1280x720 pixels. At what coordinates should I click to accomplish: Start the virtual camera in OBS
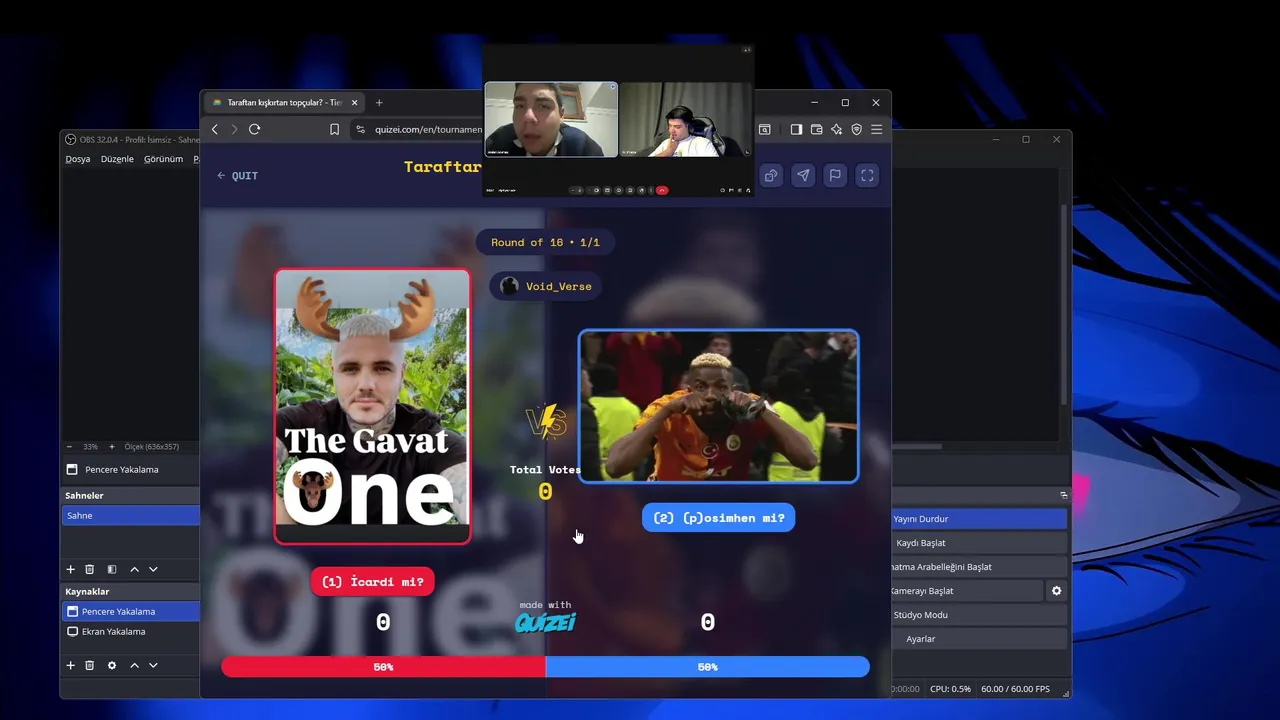(966, 591)
